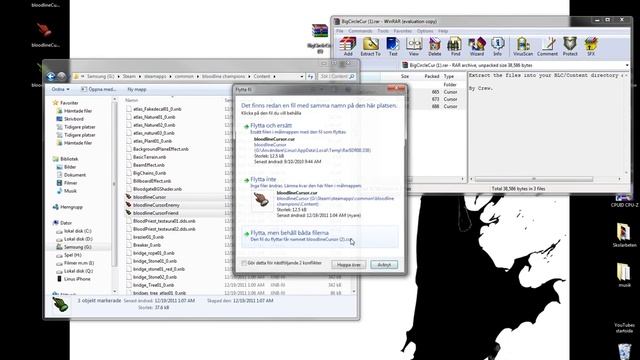Select 'Hemgrupp' in Explorer sidebar

[71, 207]
